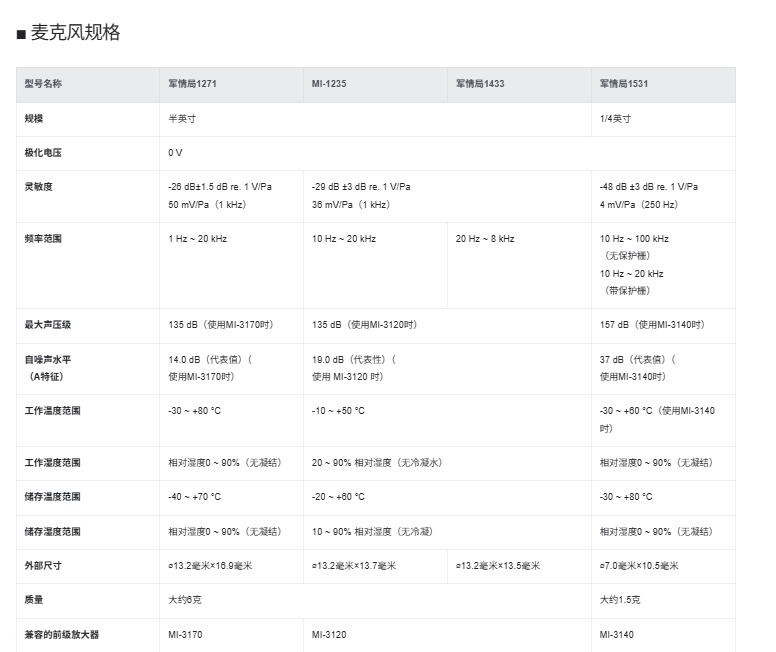Click the -29 dB ±3 dB sensitivity value
The height and width of the screenshot is (652, 776).
click(361, 187)
